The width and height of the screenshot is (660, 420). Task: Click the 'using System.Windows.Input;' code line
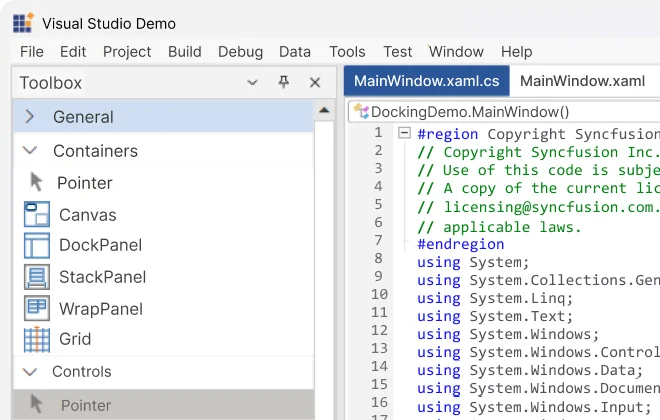[534, 407]
